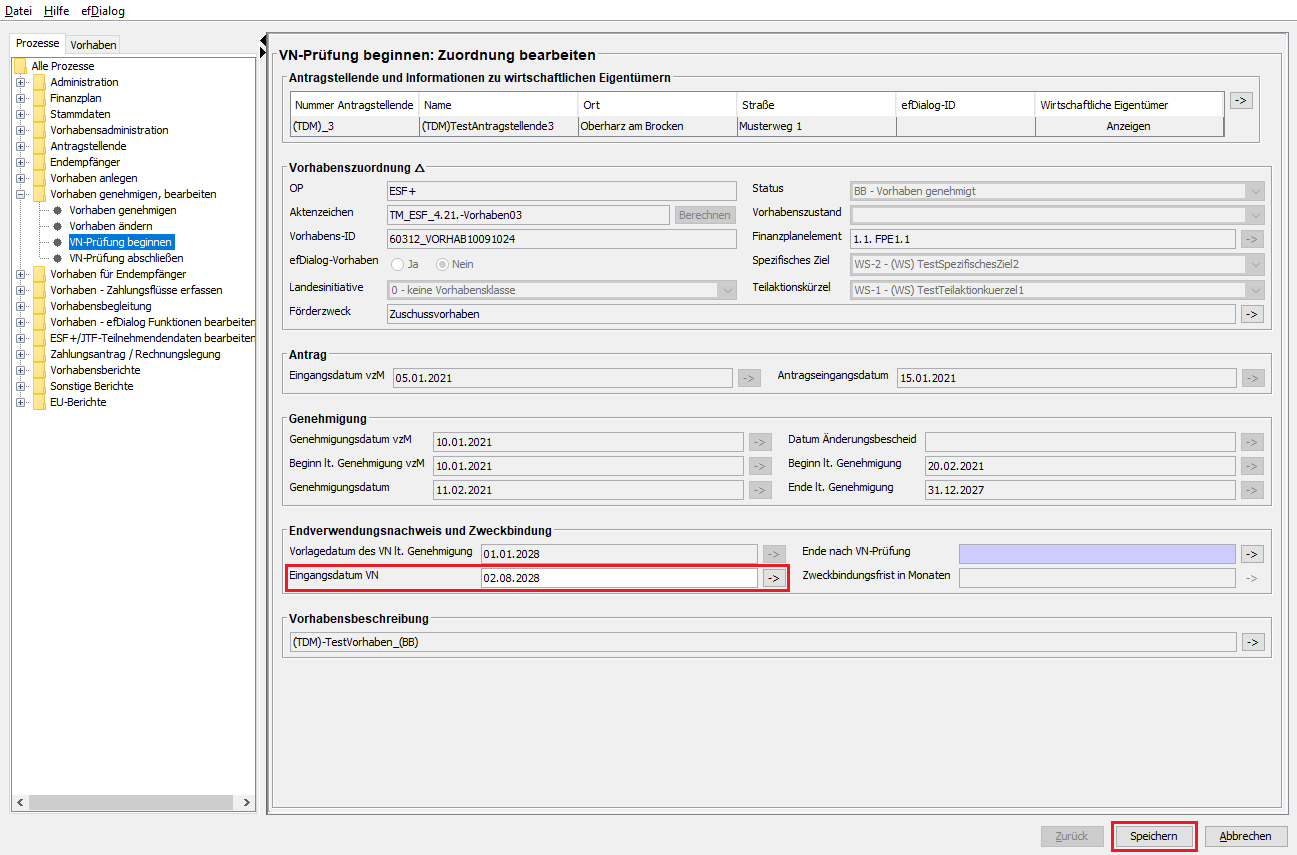Screen dimensions: 1297x855
Task: Expand the Administration tree node
Action: pos(20,82)
